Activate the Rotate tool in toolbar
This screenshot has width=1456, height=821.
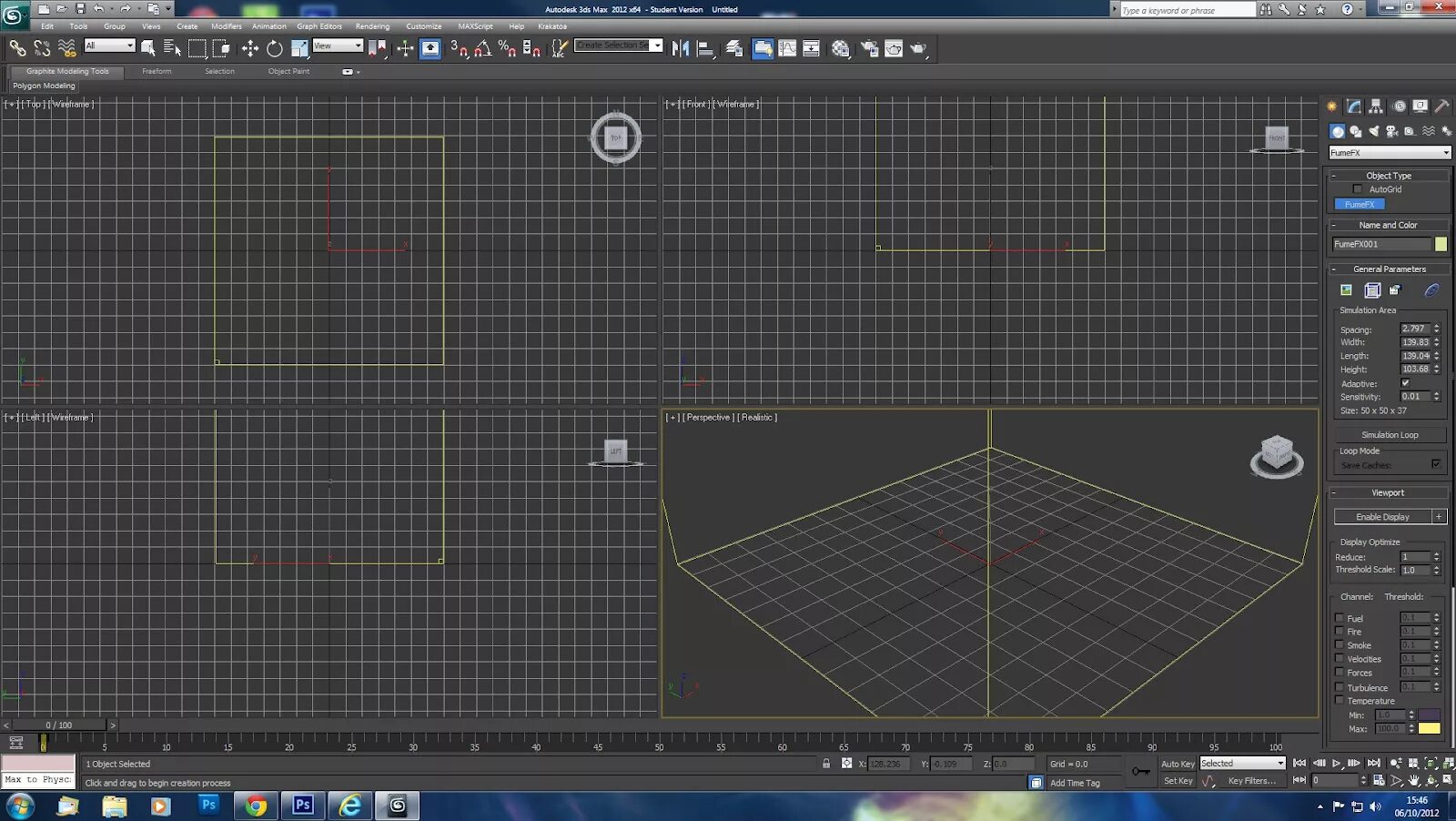tap(274, 49)
